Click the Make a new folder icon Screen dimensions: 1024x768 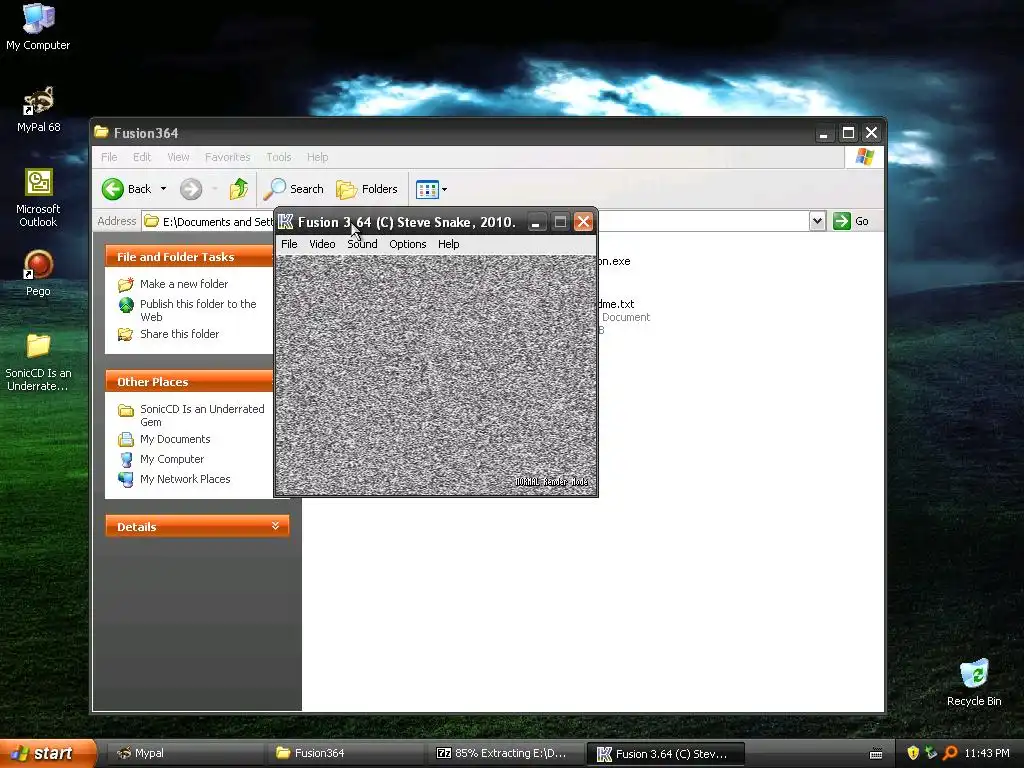(125, 285)
